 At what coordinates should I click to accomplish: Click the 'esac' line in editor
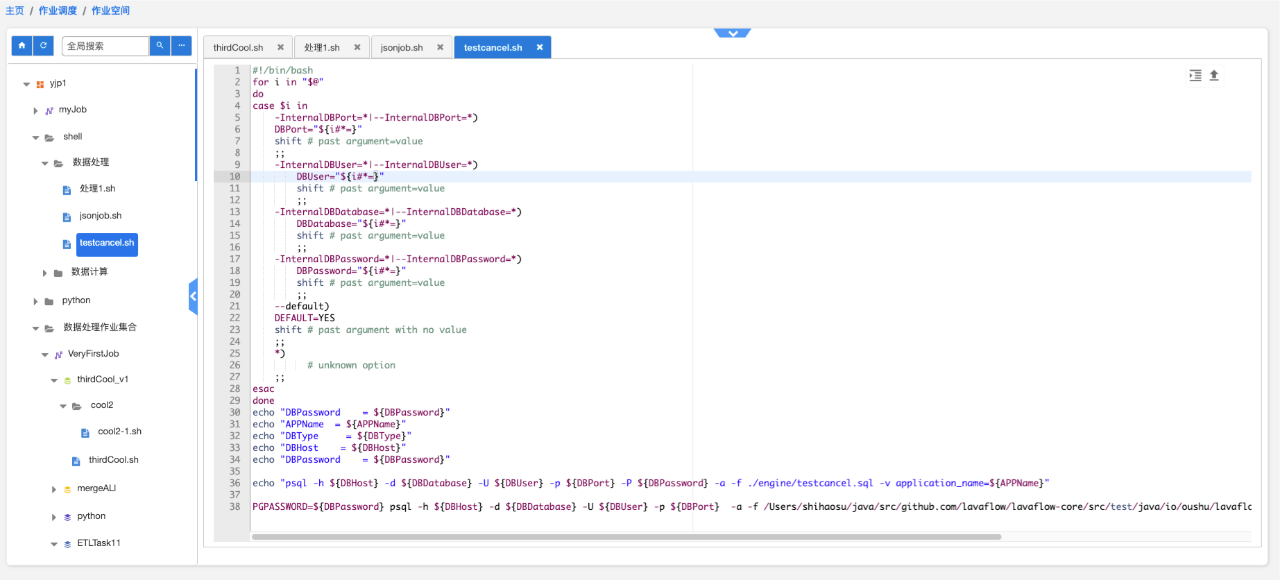click(x=263, y=389)
